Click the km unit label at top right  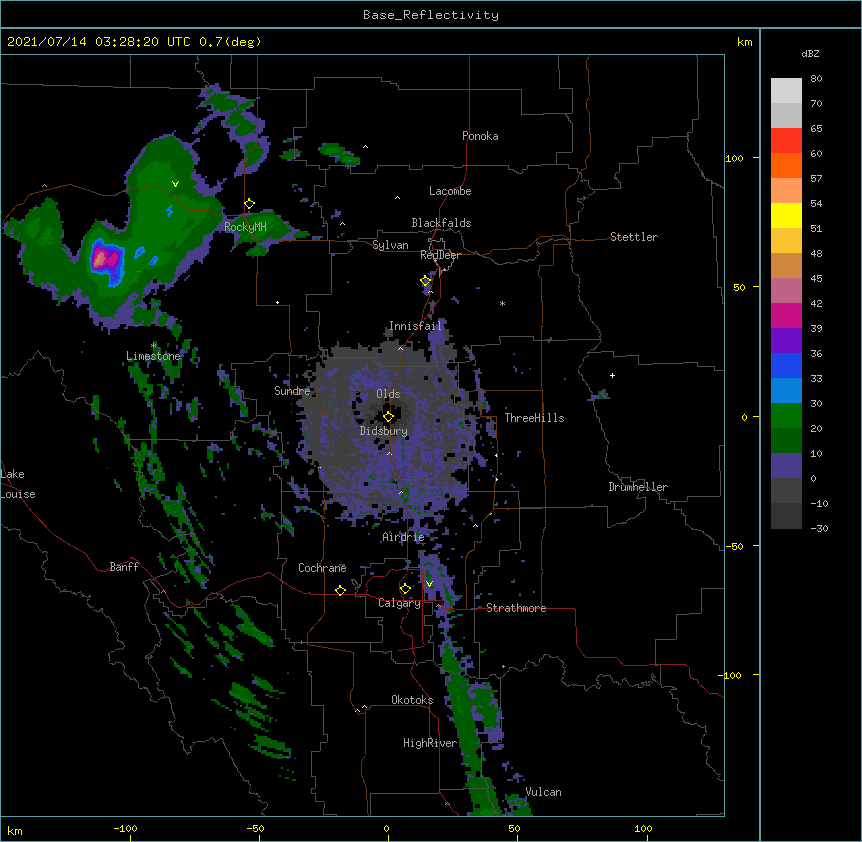pos(744,42)
